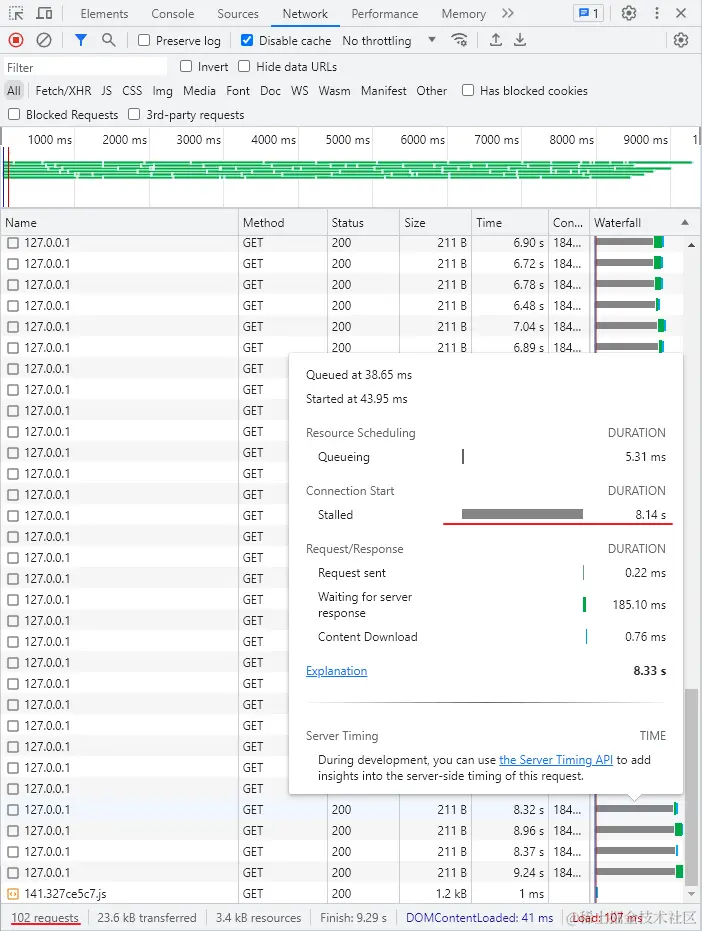Open the Performance tab
Screen dimensions: 702x931
[x=385, y=14]
